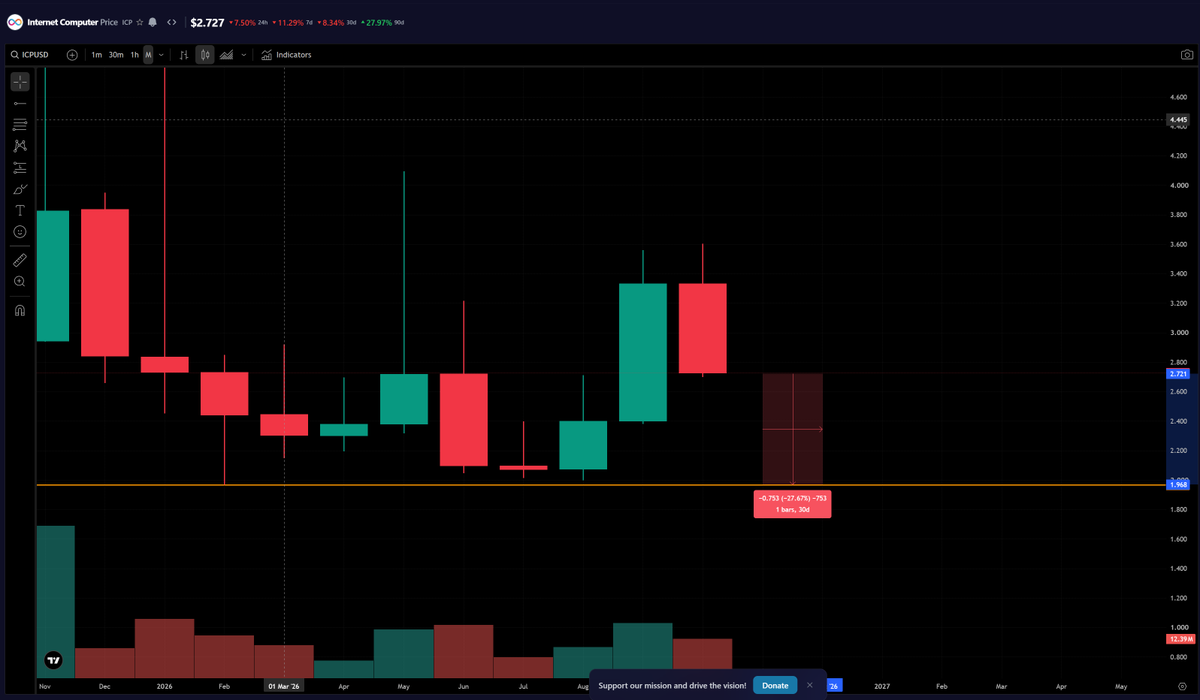Click the shaded price range measurement box

(x=793, y=429)
